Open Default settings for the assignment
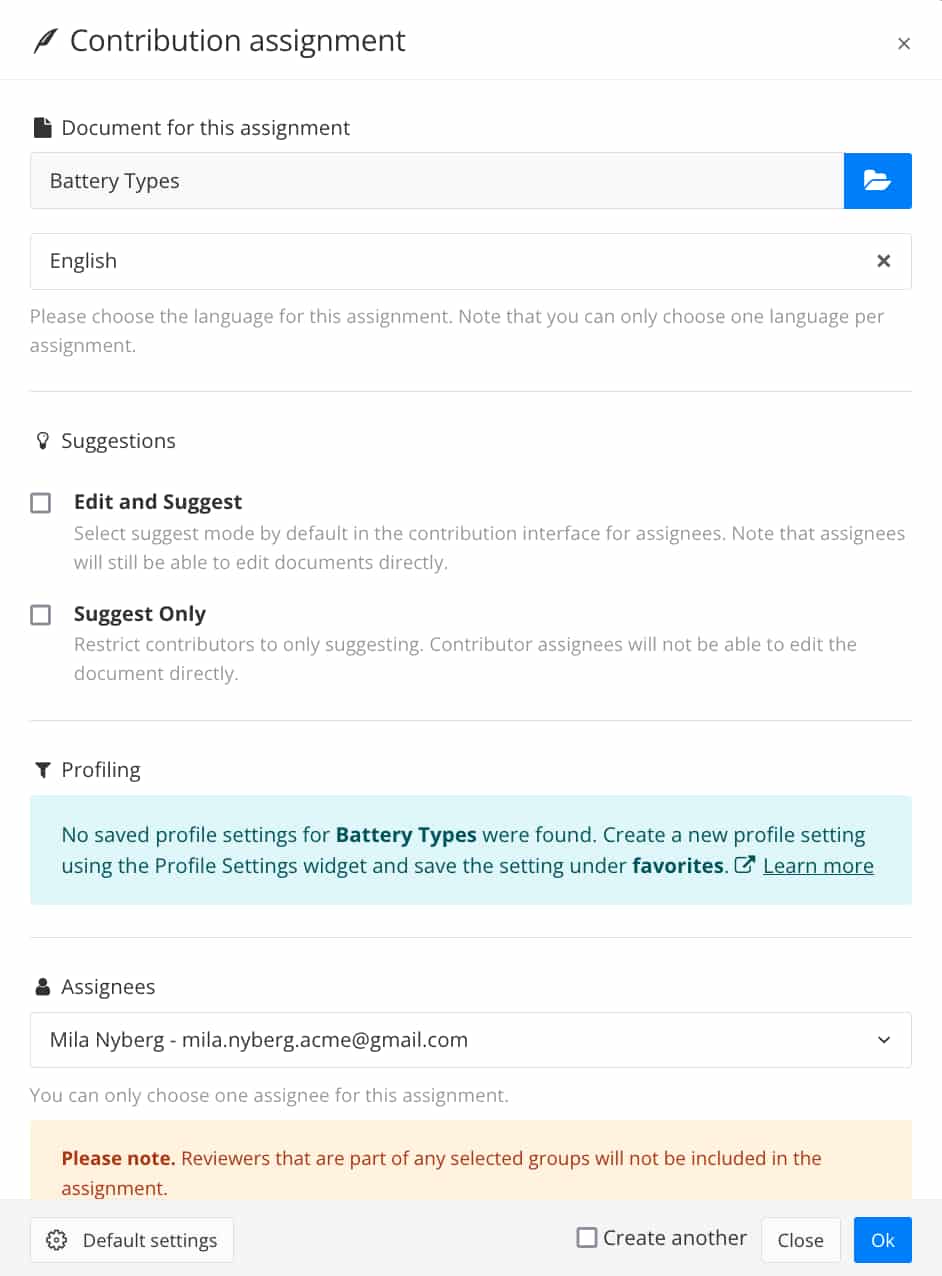Image resolution: width=942 pixels, height=1276 pixels. click(131, 1239)
